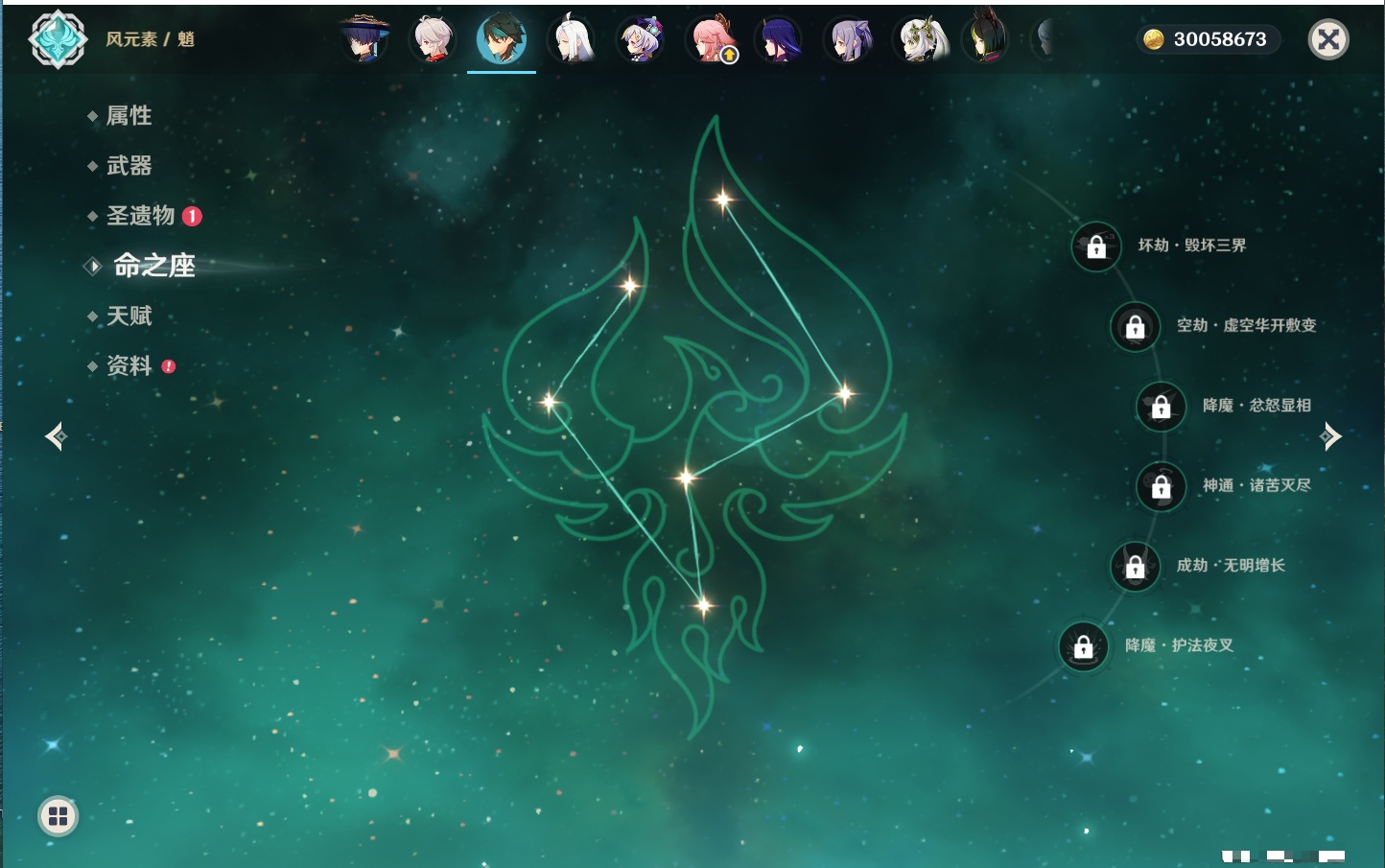View constellation 降魔 · 忿怒显相 label
1385x868 pixels.
1256,406
